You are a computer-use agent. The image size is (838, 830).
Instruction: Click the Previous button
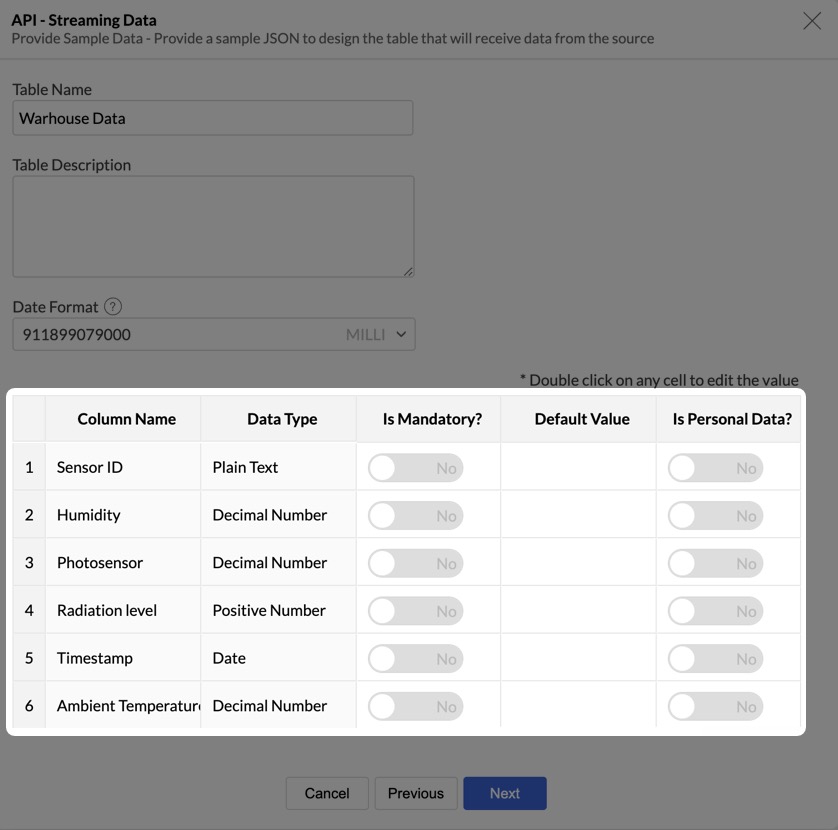[x=415, y=793]
